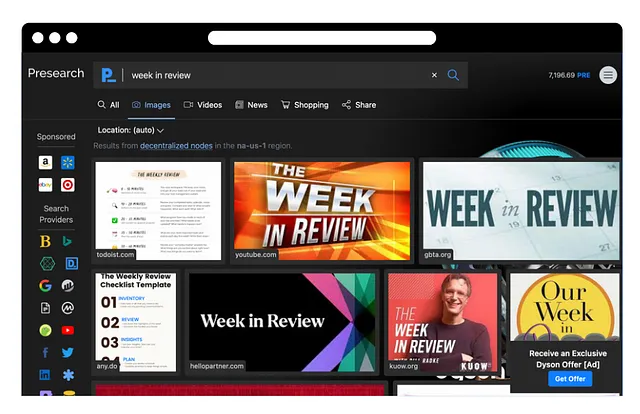
Task: Switch to the News tab
Action: tap(251, 105)
